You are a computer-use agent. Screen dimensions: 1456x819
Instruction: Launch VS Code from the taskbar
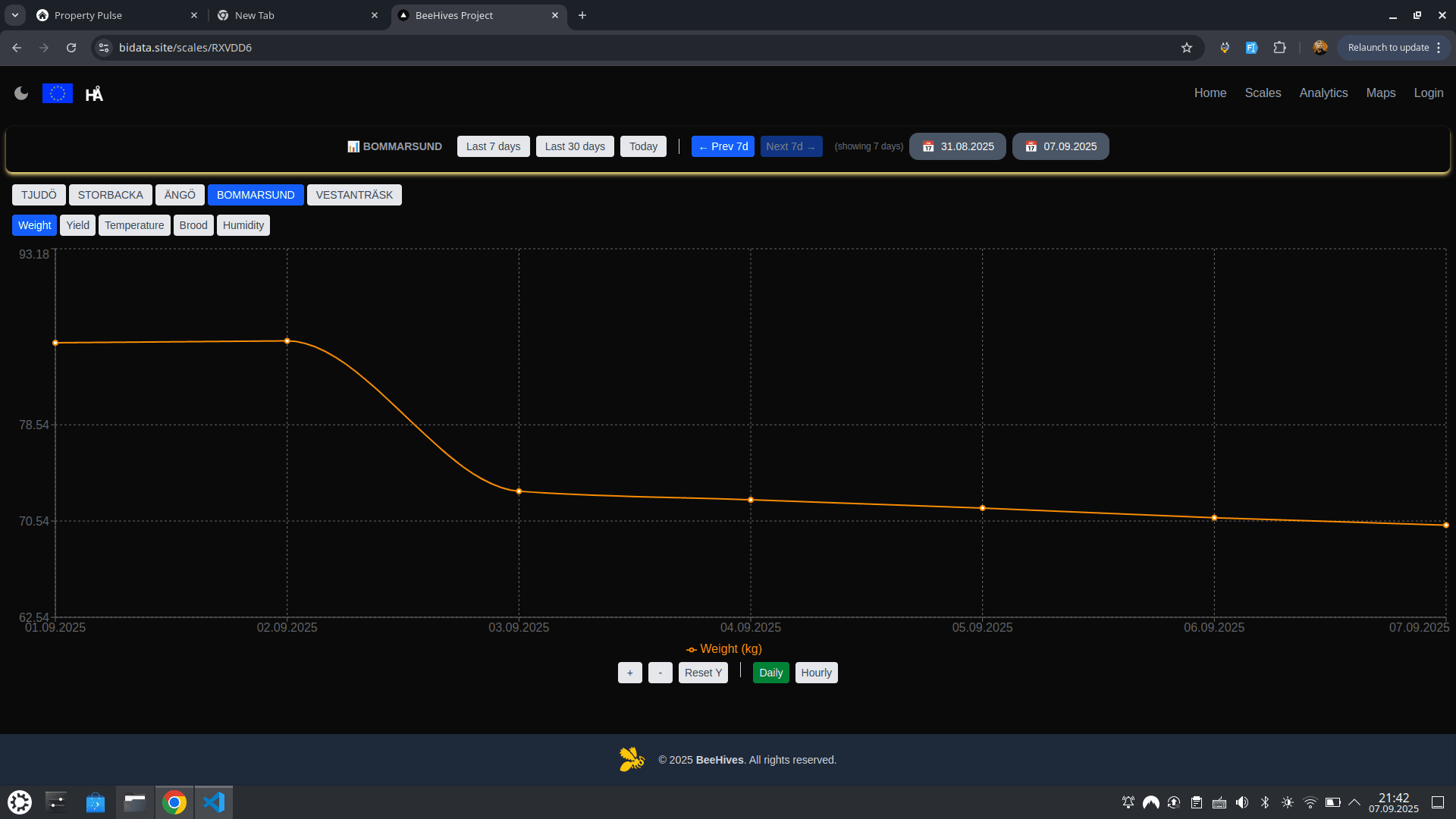215,802
